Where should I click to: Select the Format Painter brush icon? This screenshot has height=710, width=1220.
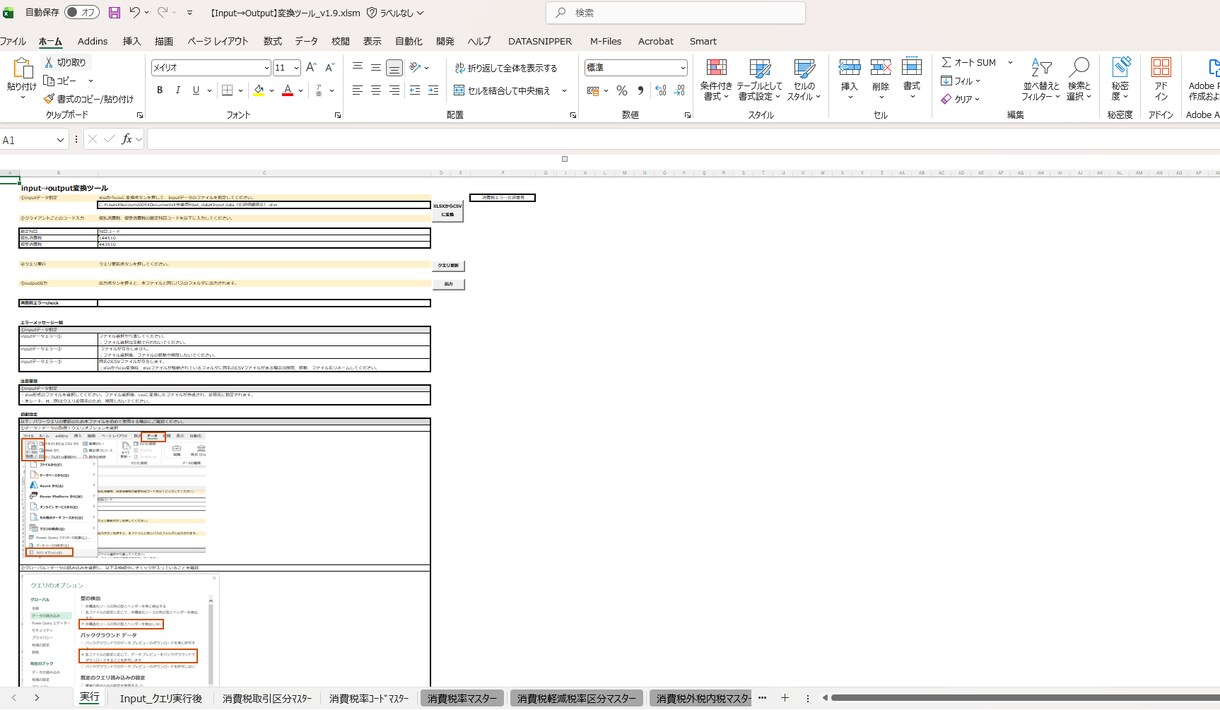coord(49,99)
